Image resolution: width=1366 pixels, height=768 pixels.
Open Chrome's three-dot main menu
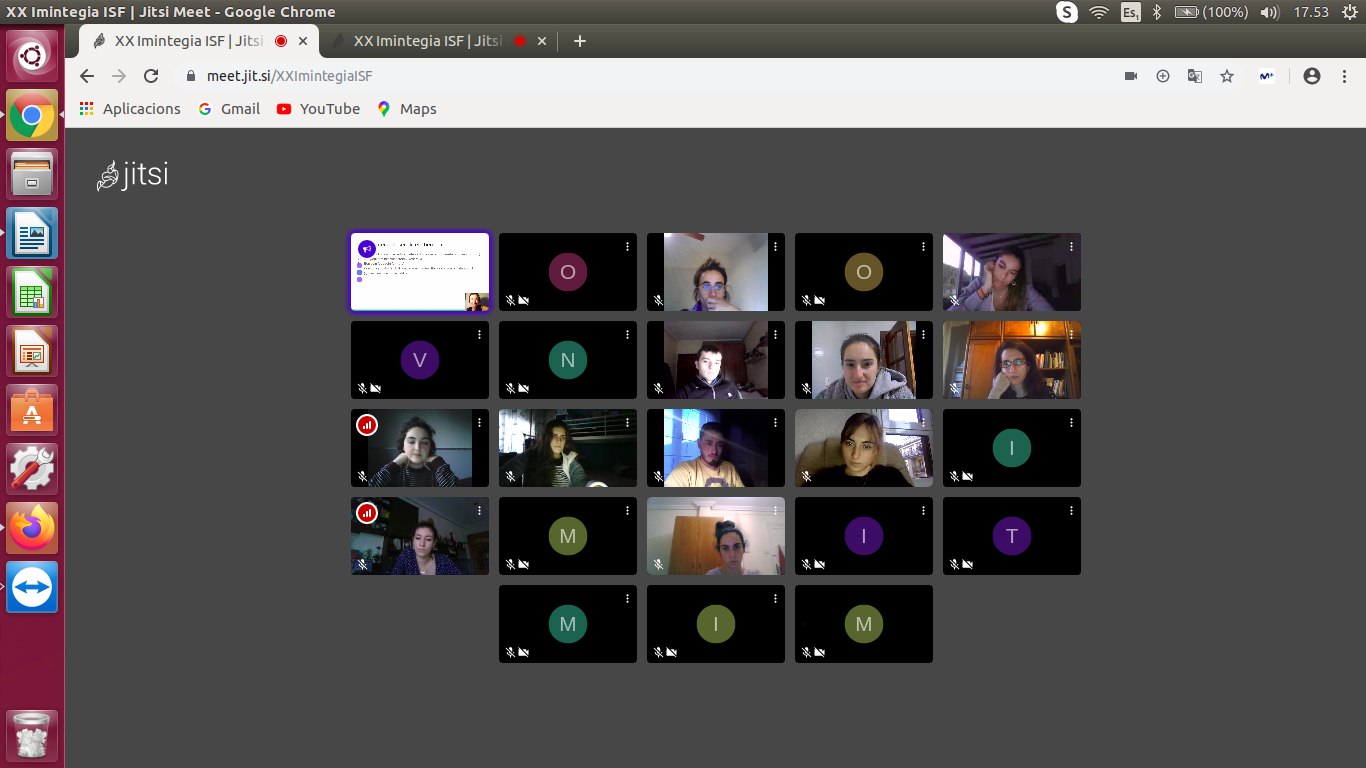coord(1343,76)
